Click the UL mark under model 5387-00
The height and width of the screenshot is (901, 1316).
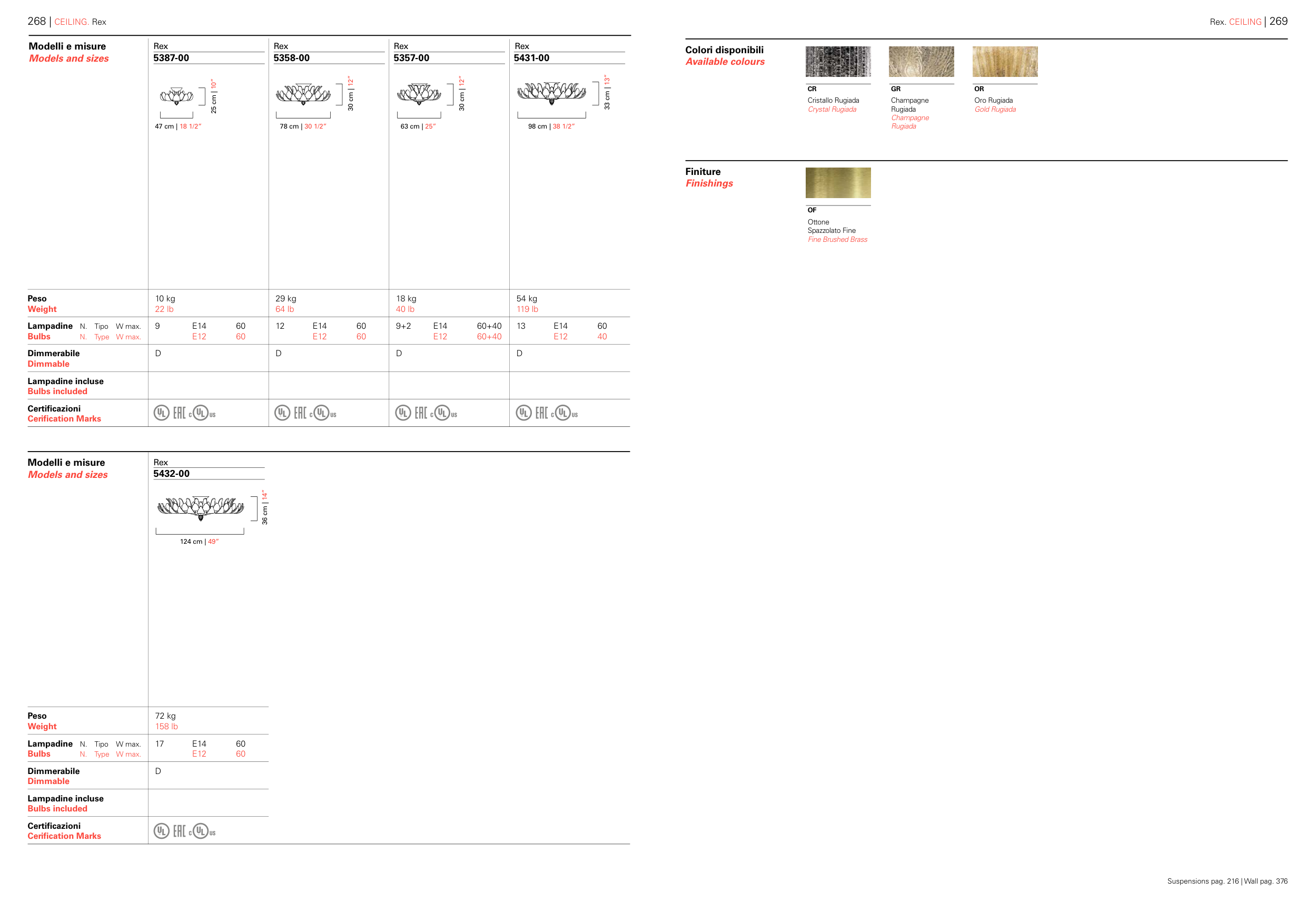click(161, 413)
